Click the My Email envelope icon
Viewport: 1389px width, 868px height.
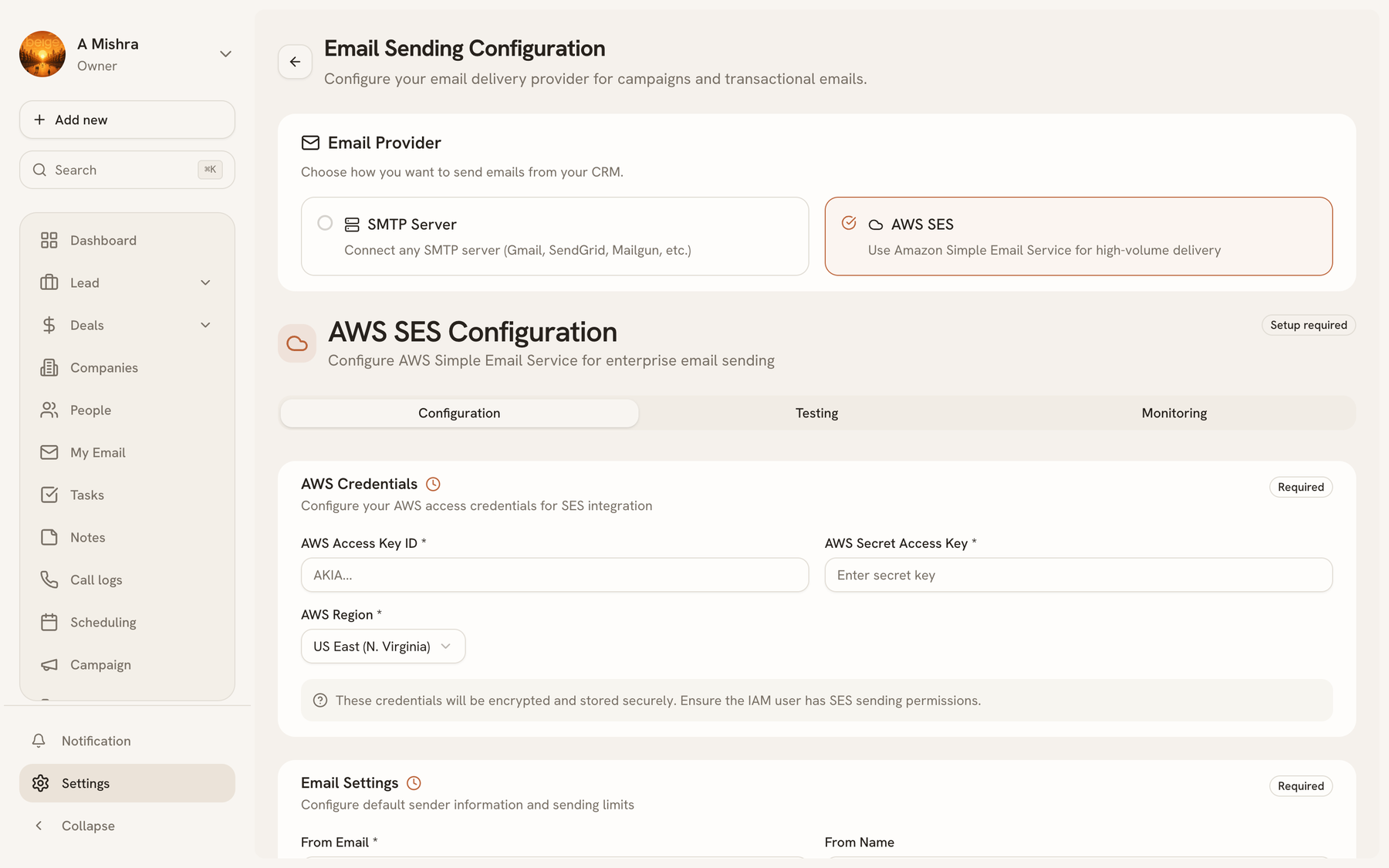coord(49,452)
